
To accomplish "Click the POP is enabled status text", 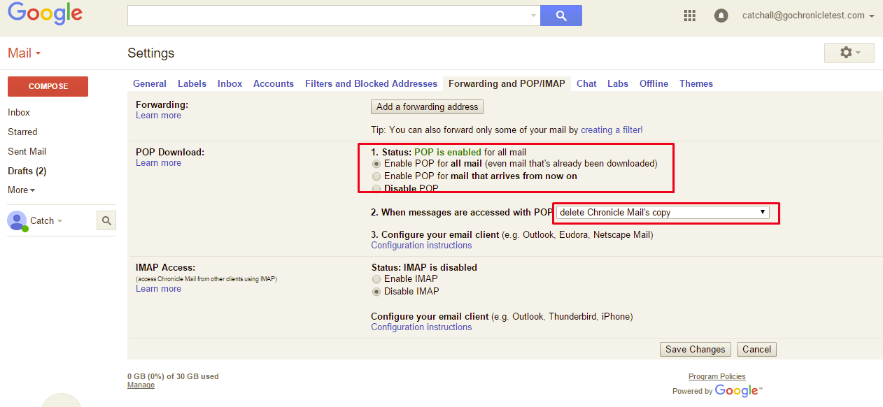I will click(448, 152).
